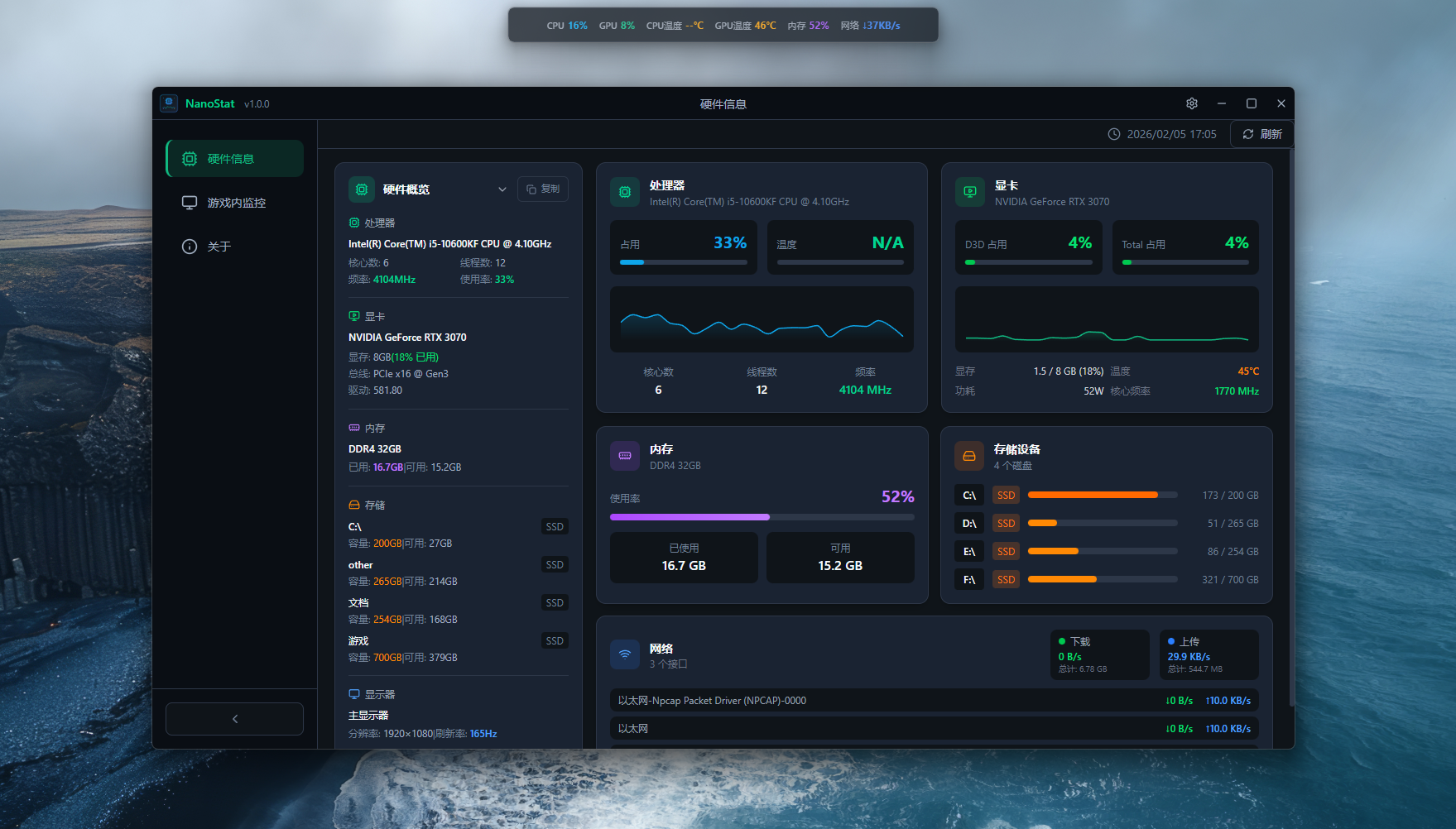Click the graphics card panel icon
Viewport: 1456px width, 829px height.
point(970,192)
